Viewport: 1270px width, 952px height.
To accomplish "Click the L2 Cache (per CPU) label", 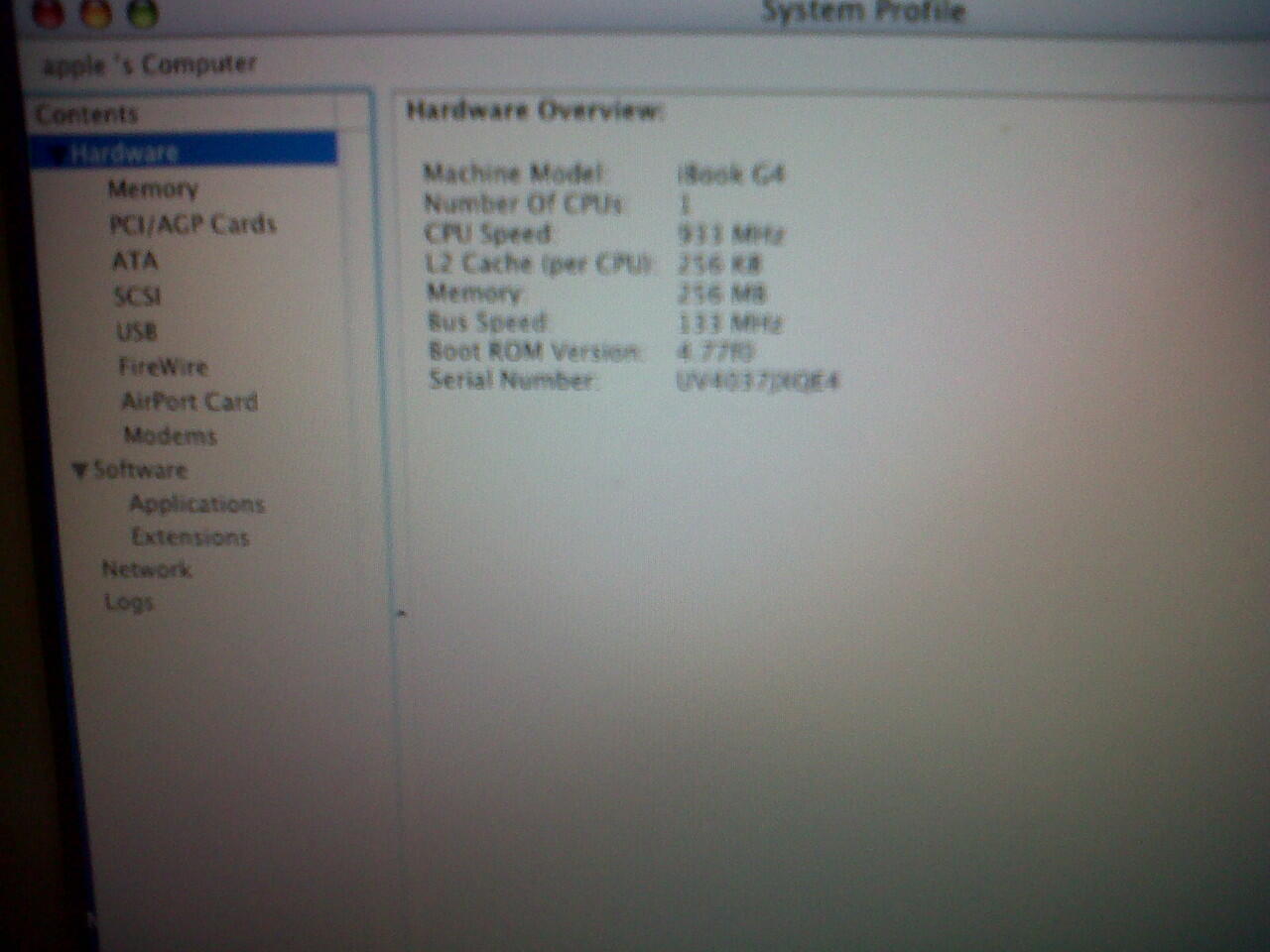I will 539,264.
